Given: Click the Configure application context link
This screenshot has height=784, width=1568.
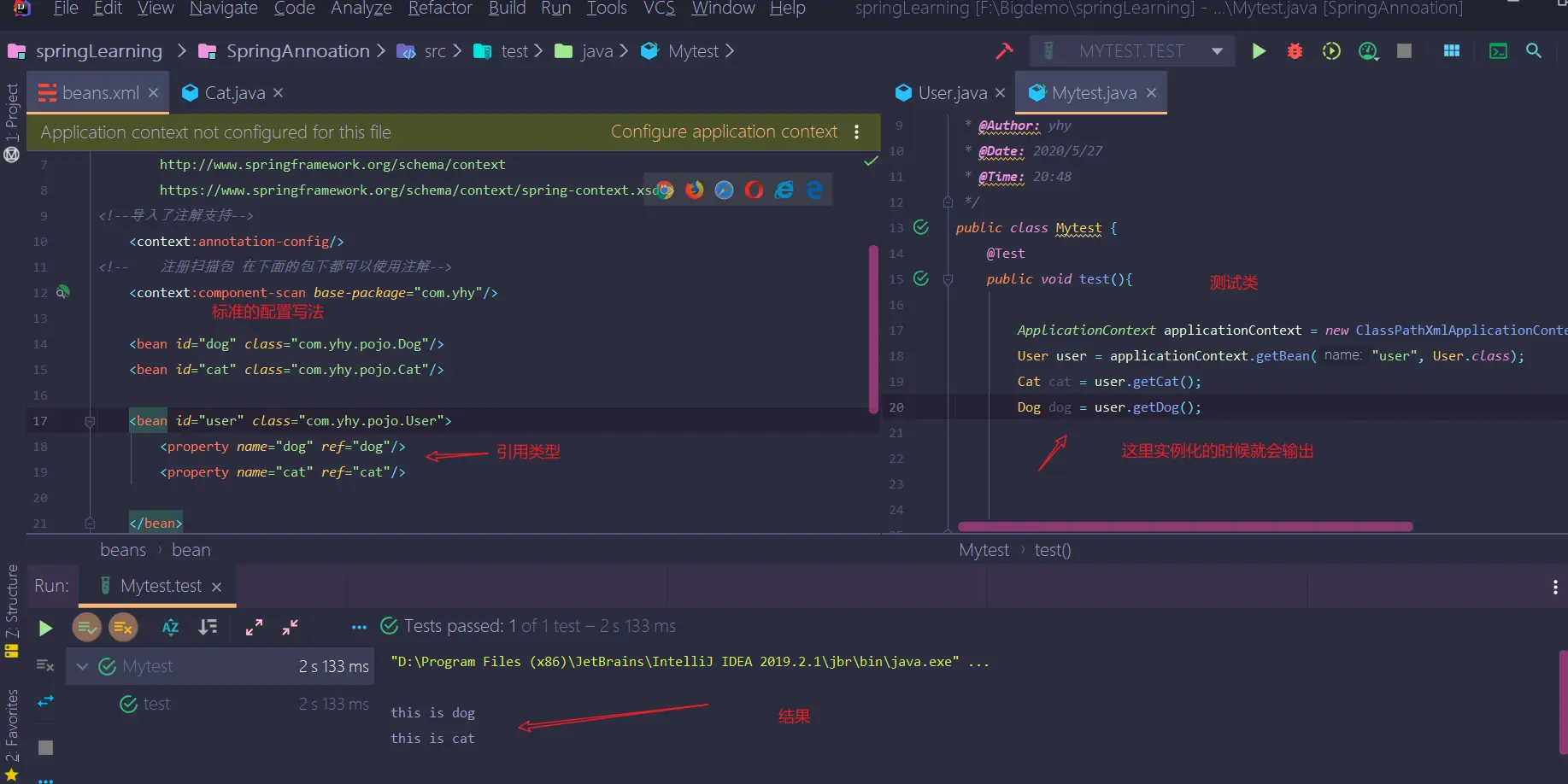Looking at the screenshot, I should (724, 132).
